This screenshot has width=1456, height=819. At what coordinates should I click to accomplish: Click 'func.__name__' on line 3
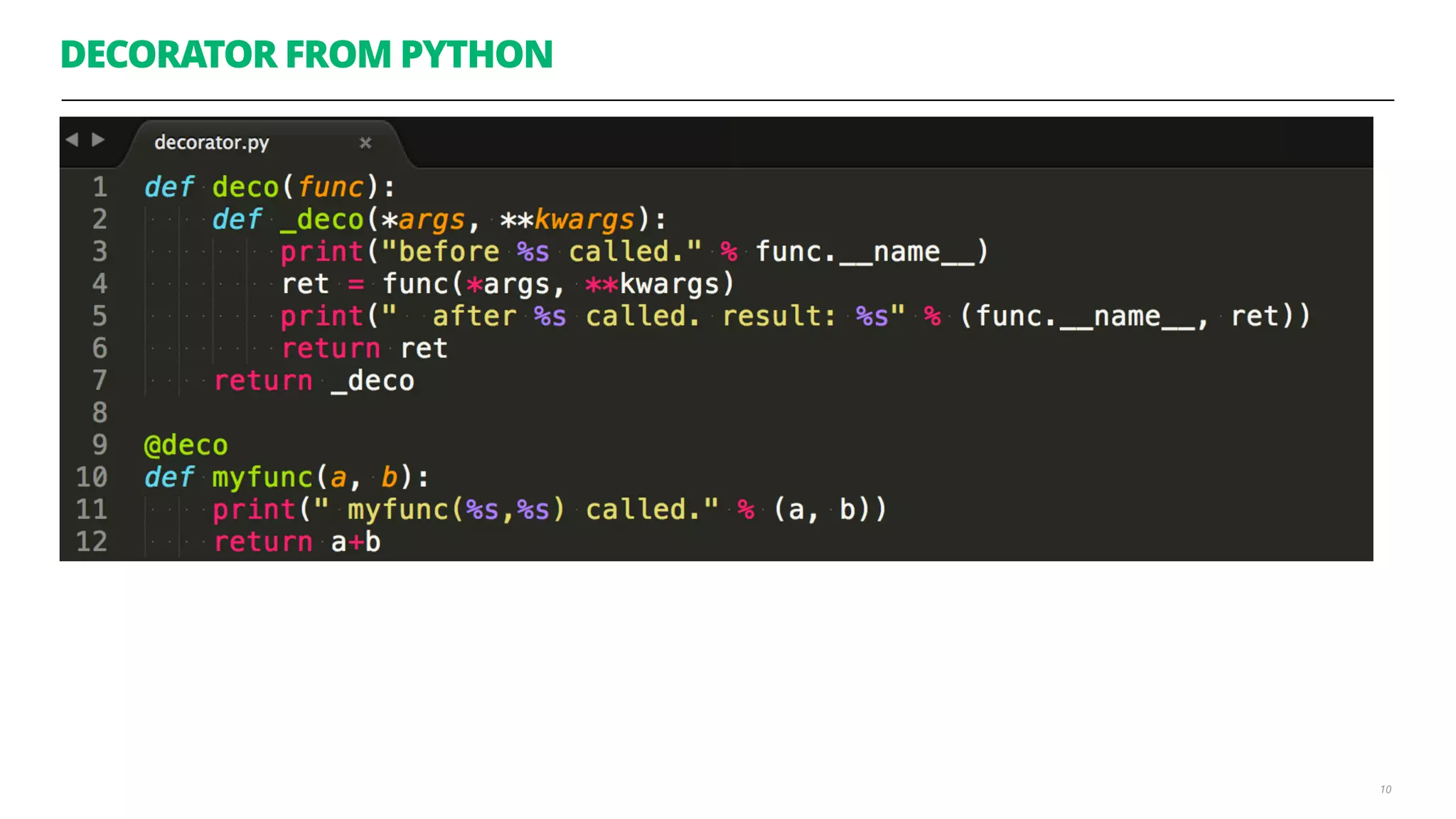[x=865, y=252]
